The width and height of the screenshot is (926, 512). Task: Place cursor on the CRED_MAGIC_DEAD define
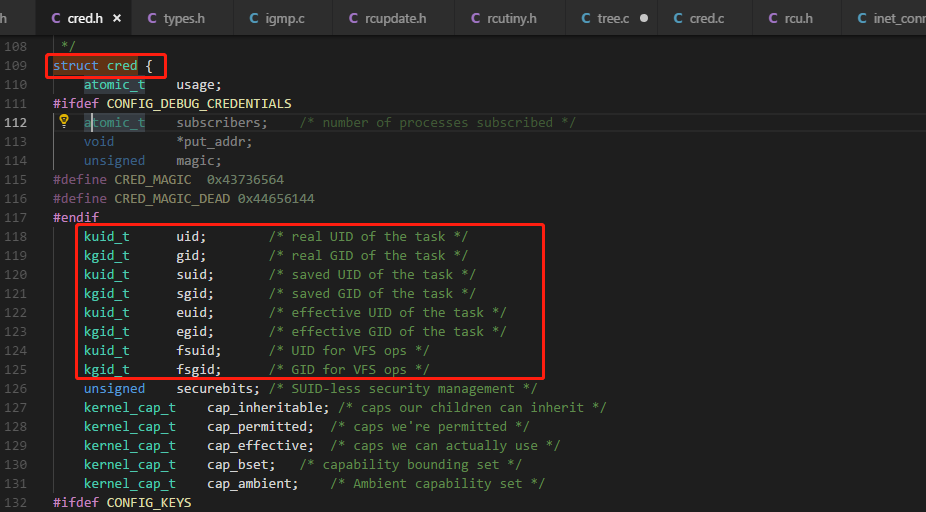click(175, 199)
